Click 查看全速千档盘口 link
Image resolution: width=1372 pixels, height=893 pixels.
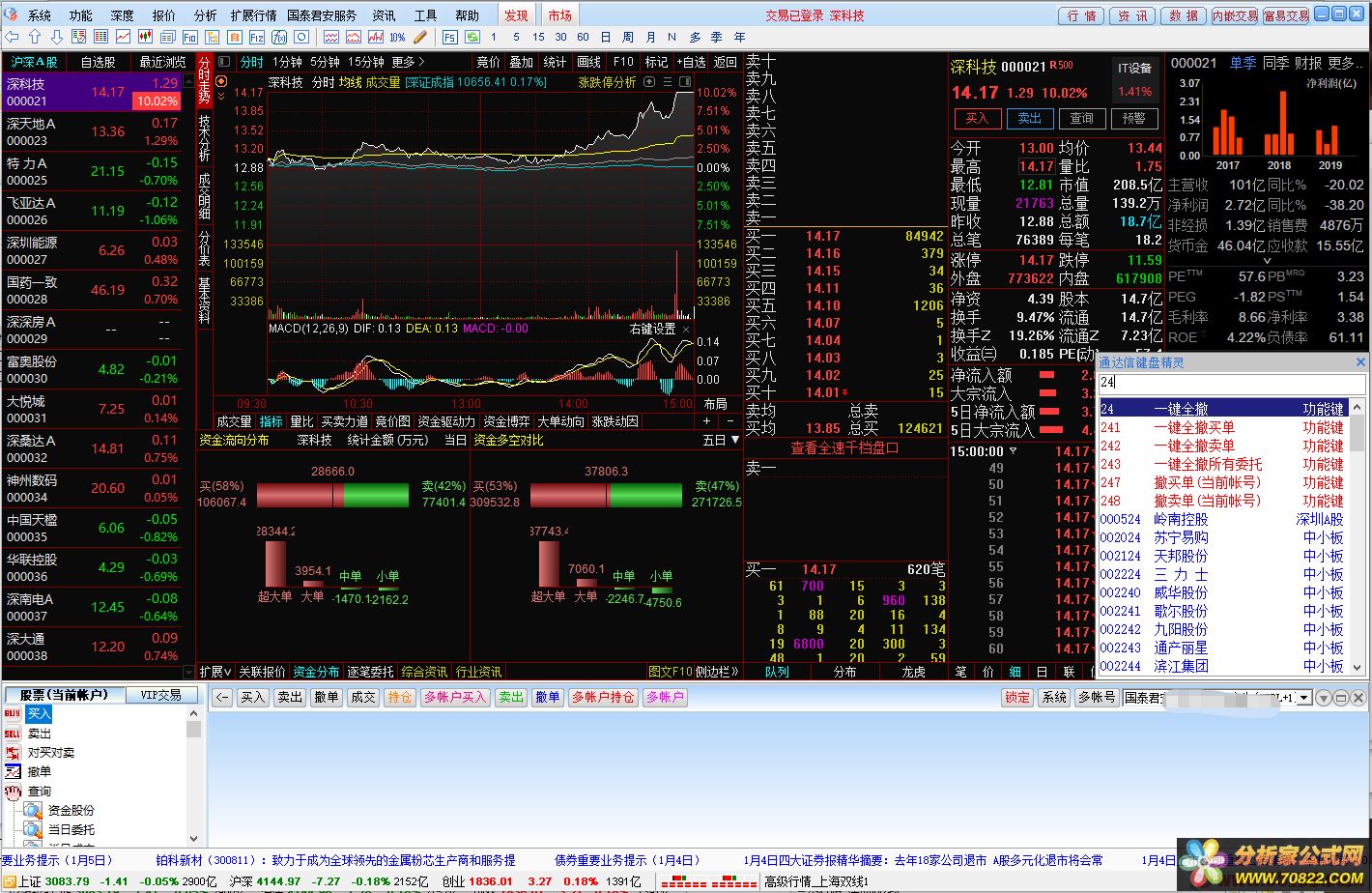[845, 448]
